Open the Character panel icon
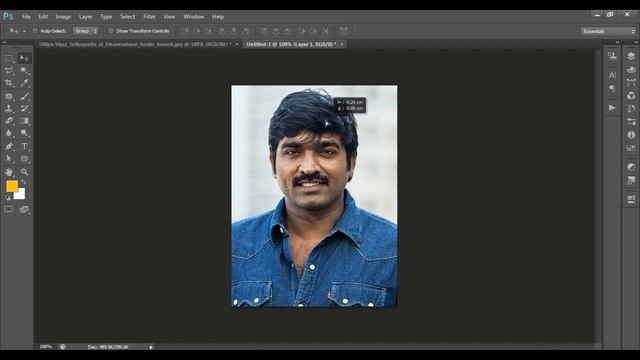The image size is (640, 360). click(x=612, y=75)
